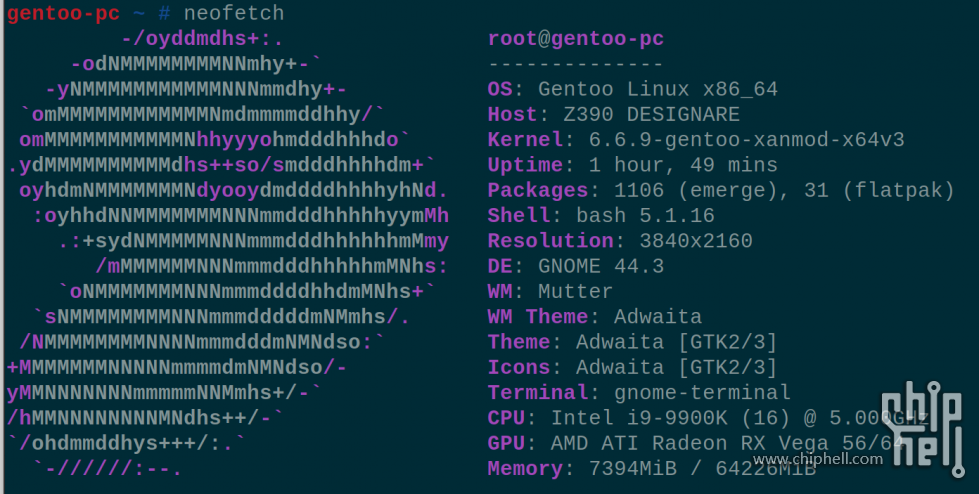Click the WM value 'Mutter'
Image resolution: width=979 pixels, height=494 pixels.
(576, 292)
